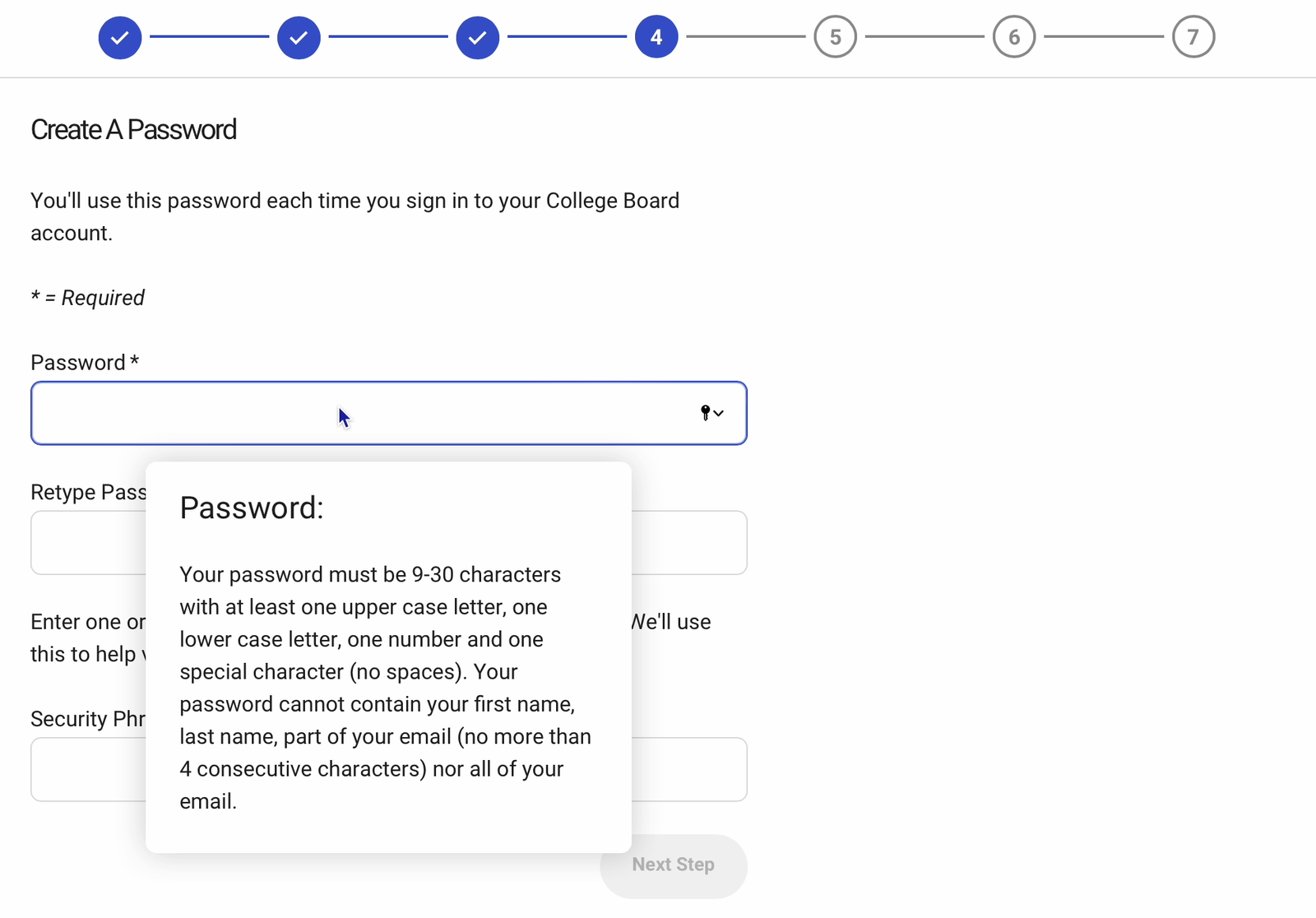The image size is (1316, 918).
Task: Click the Create A Password heading
Action: 133,130
